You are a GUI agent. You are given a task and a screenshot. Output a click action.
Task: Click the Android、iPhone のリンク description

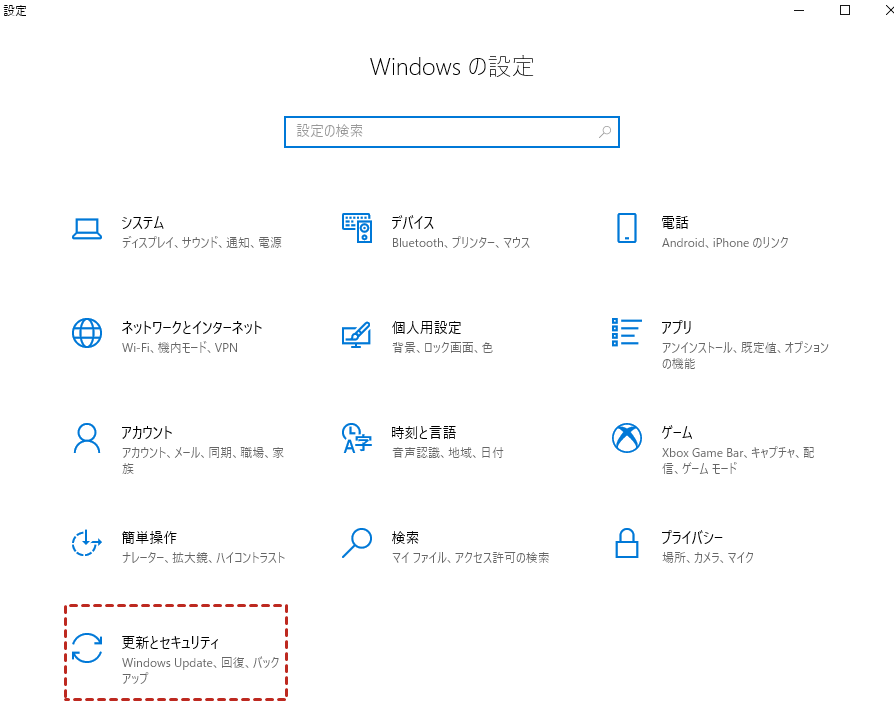click(725, 242)
